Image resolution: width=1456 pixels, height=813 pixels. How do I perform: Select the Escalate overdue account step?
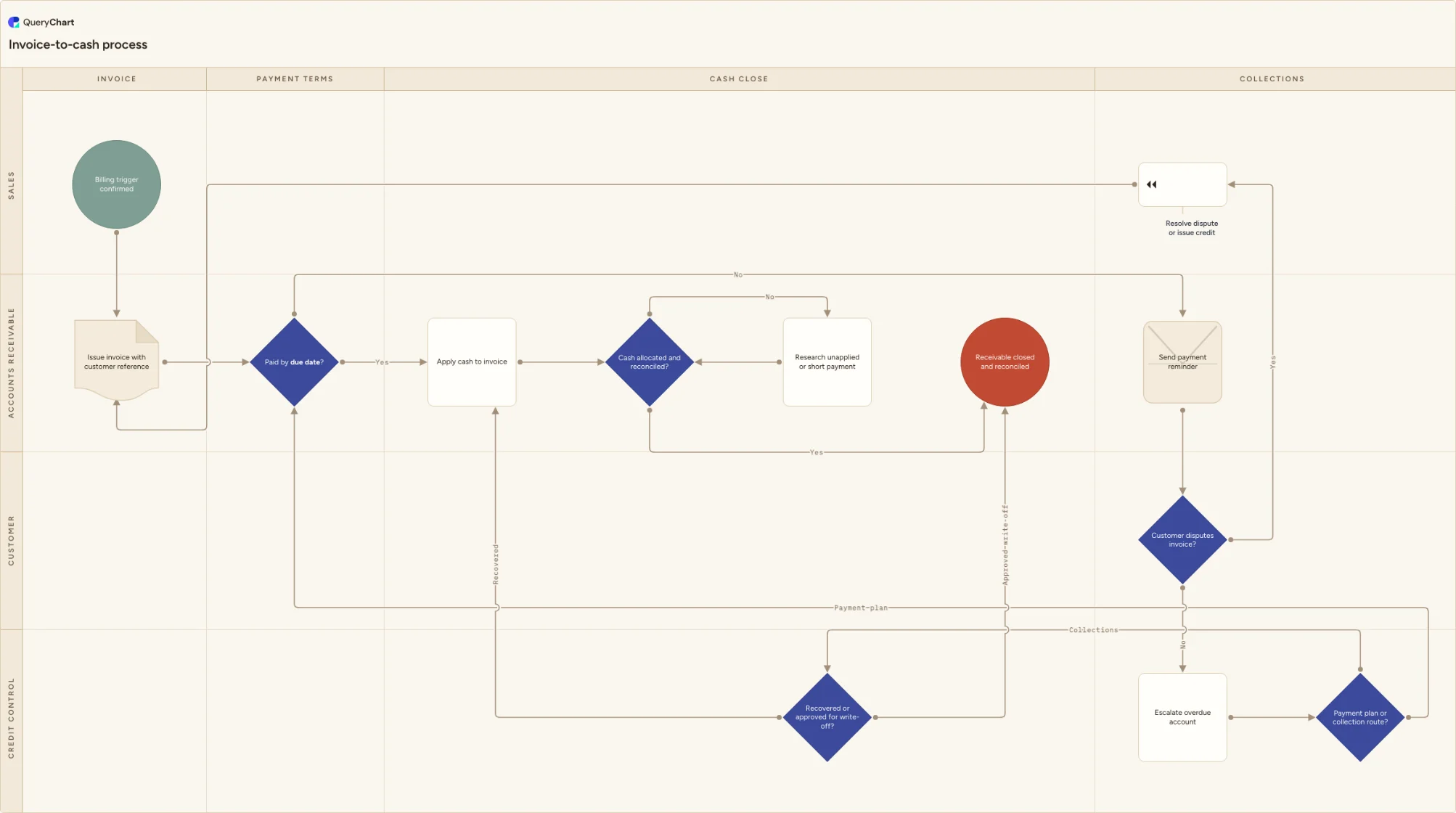click(1182, 717)
